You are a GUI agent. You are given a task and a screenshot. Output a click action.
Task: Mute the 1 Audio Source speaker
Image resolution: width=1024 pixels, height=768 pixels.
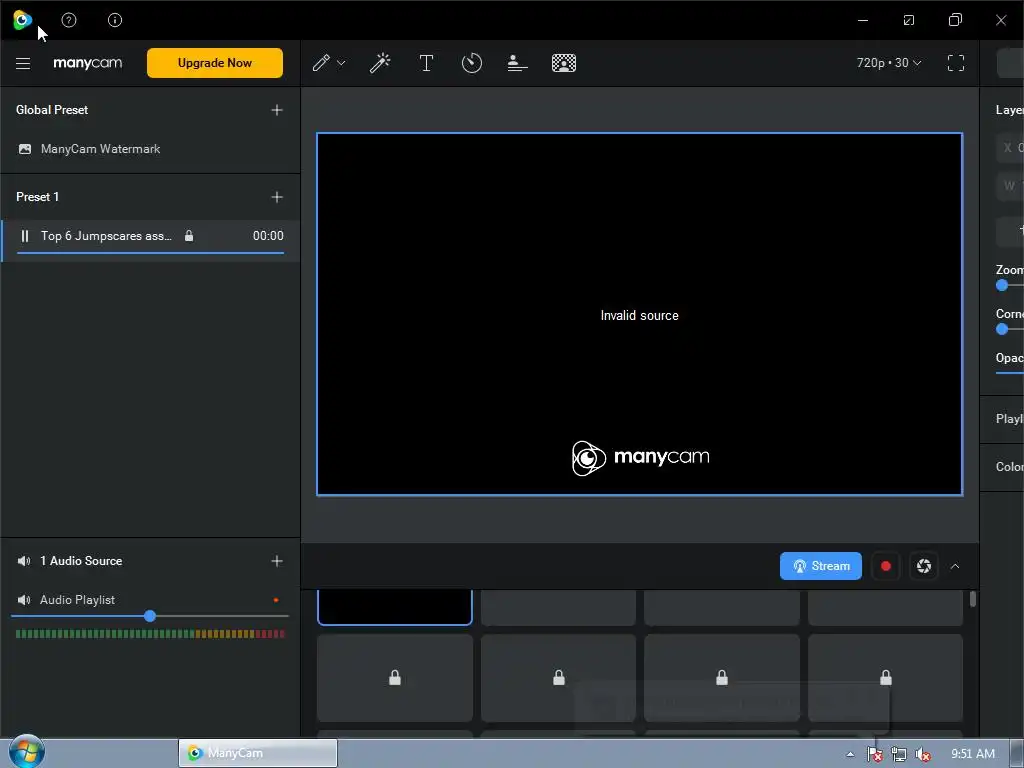[x=24, y=561]
